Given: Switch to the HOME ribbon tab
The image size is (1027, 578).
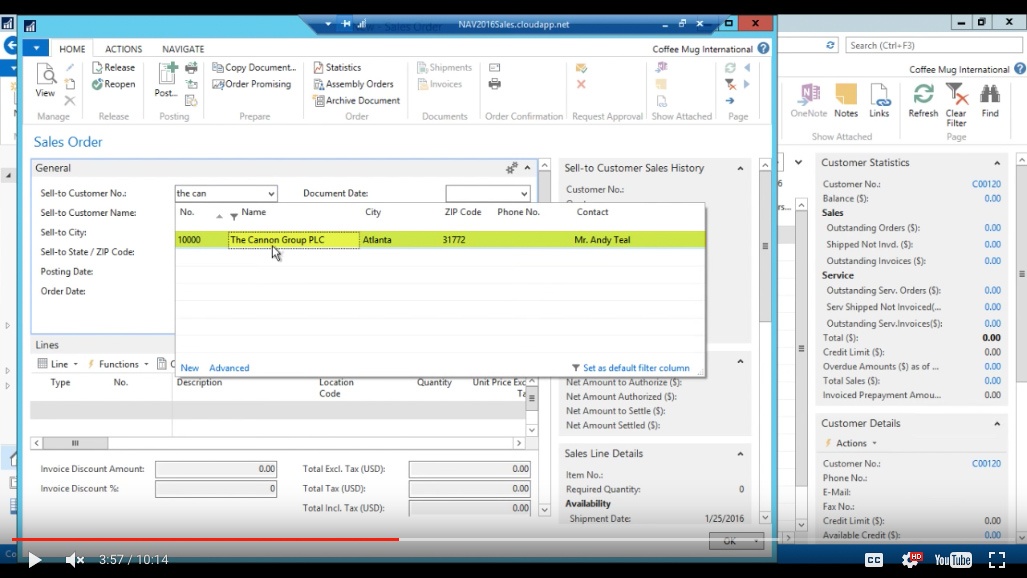Looking at the screenshot, I should point(72,48).
